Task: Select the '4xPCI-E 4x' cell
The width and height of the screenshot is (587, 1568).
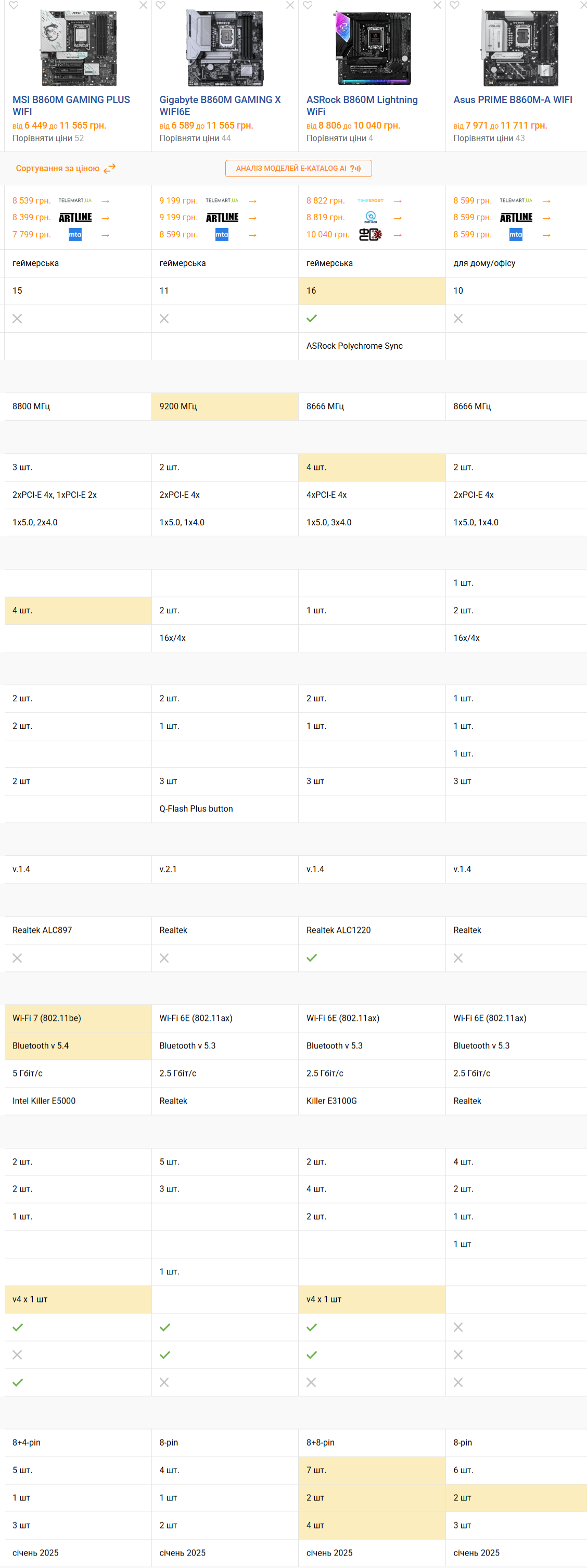Action: (372, 495)
